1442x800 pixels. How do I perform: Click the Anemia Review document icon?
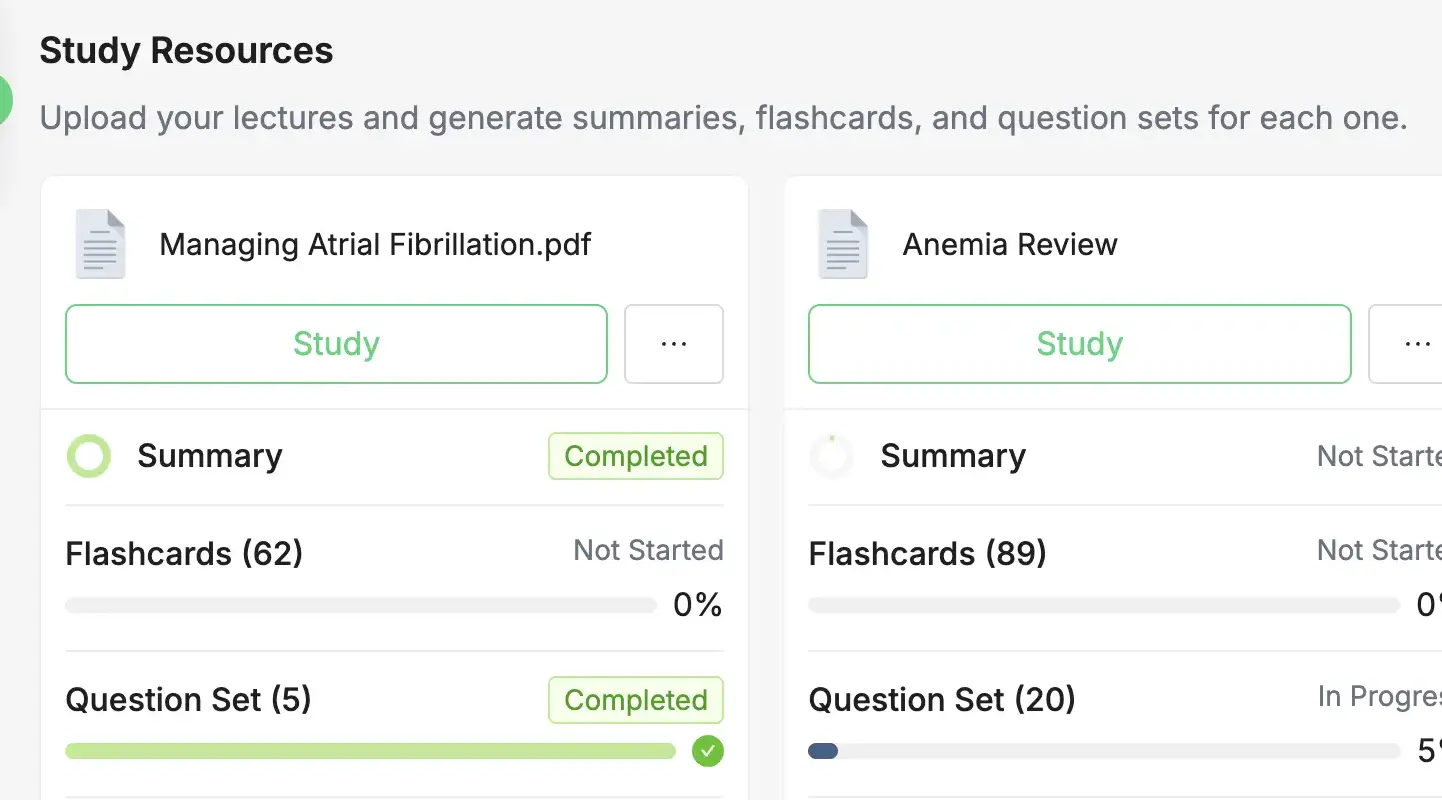point(844,244)
